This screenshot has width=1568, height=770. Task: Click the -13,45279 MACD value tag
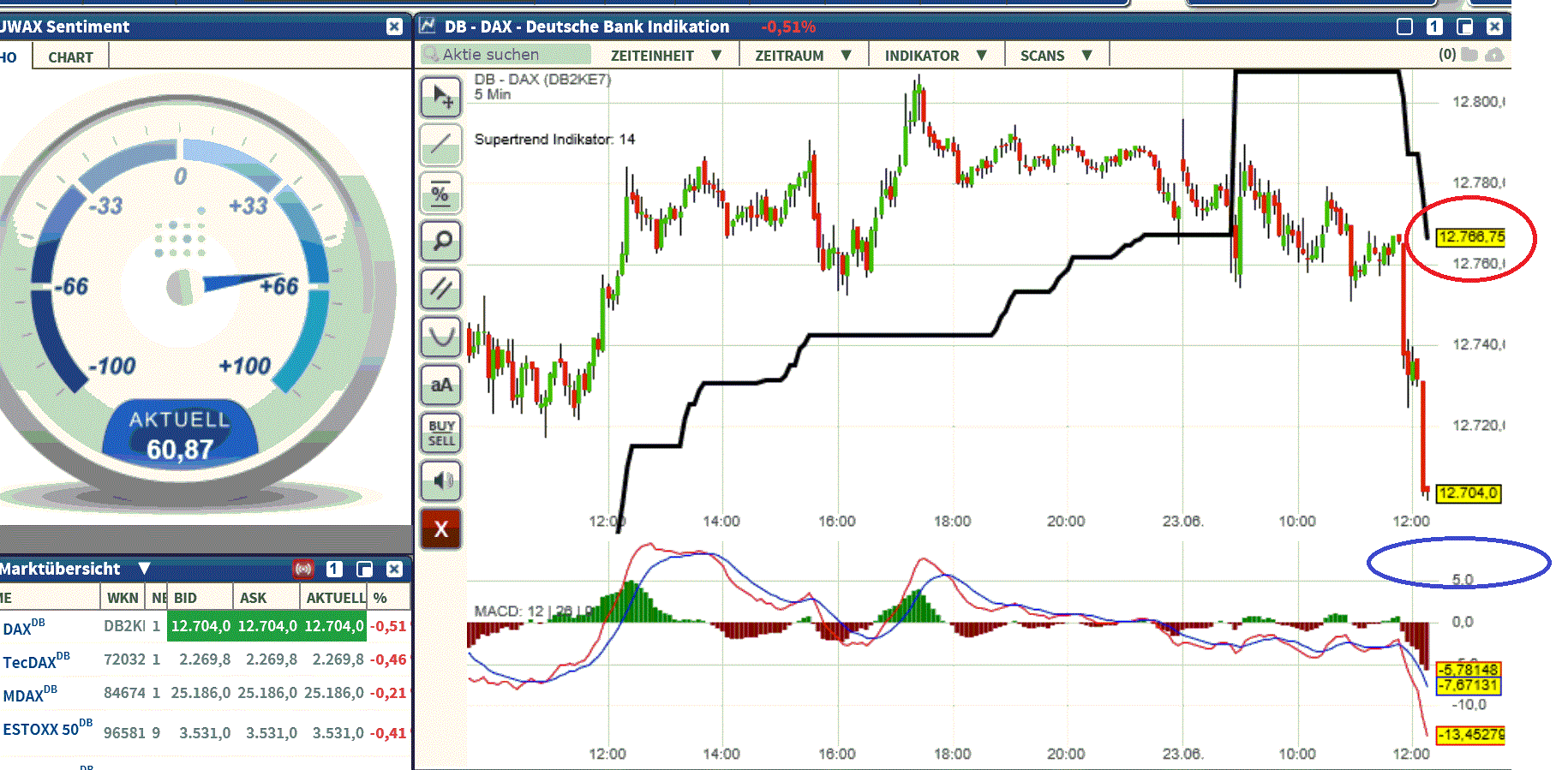[x=1470, y=735]
